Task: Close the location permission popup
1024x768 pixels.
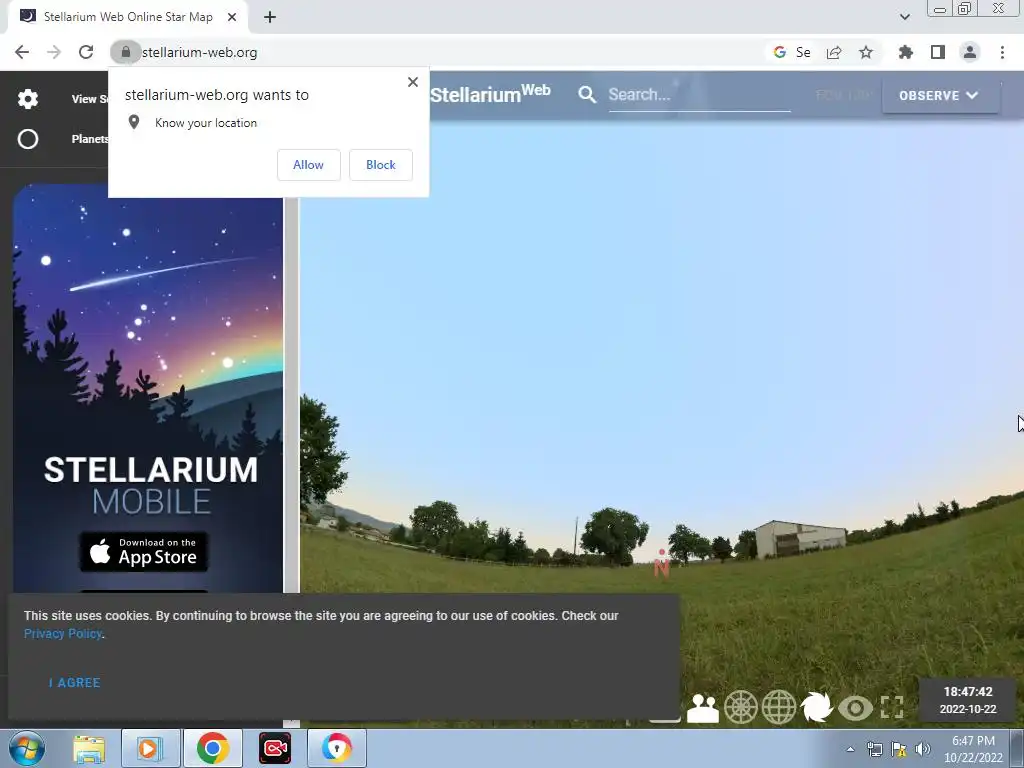Action: tap(413, 82)
